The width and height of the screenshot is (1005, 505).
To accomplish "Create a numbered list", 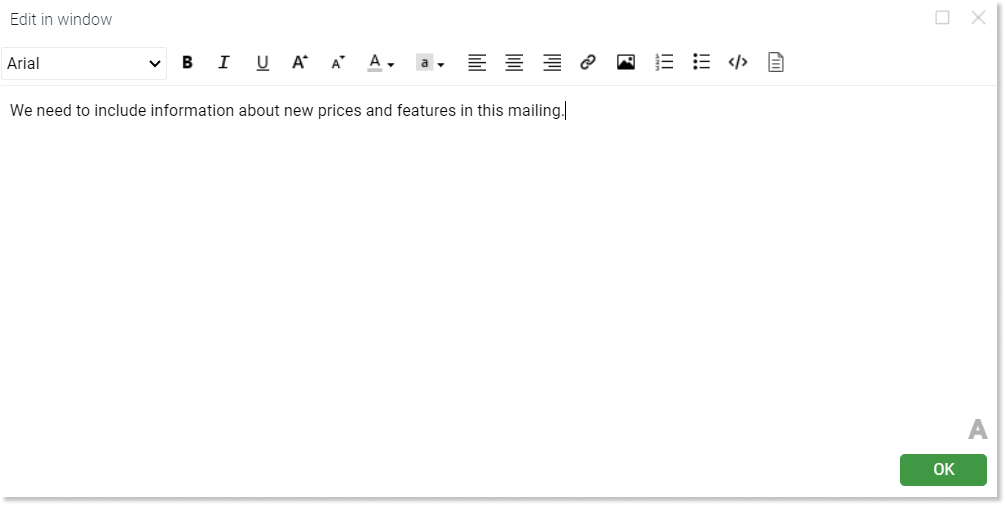I will tap(664, 62).
